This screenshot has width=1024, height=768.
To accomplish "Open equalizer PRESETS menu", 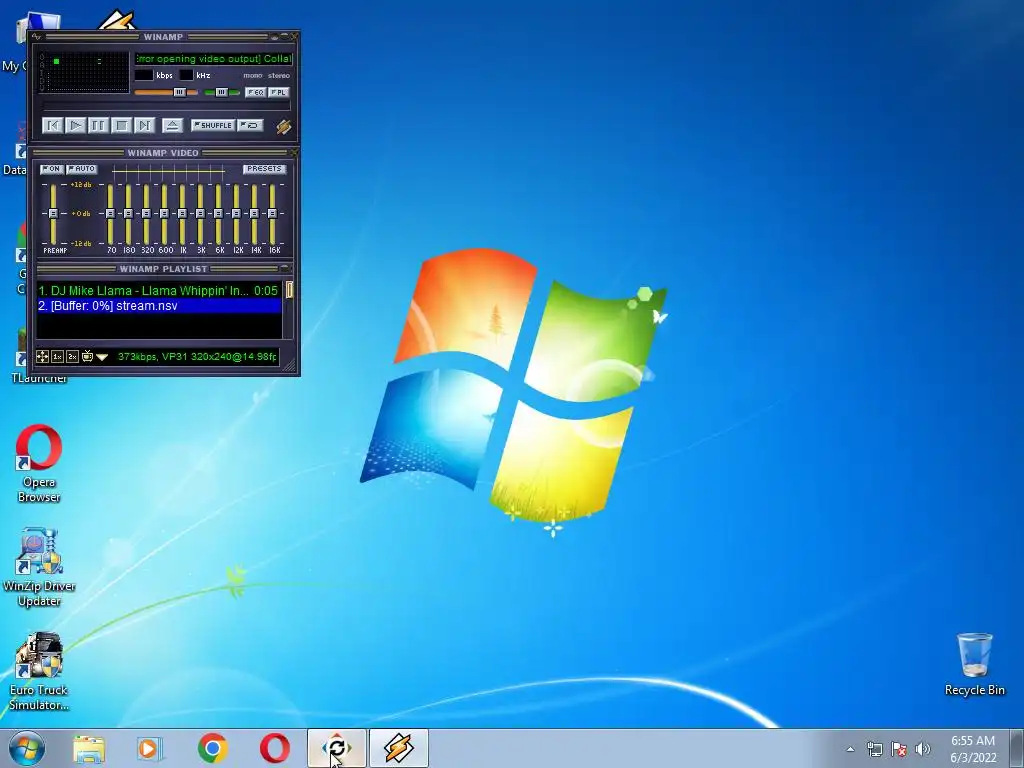I will pyautogui.click(x=264, y=168).
